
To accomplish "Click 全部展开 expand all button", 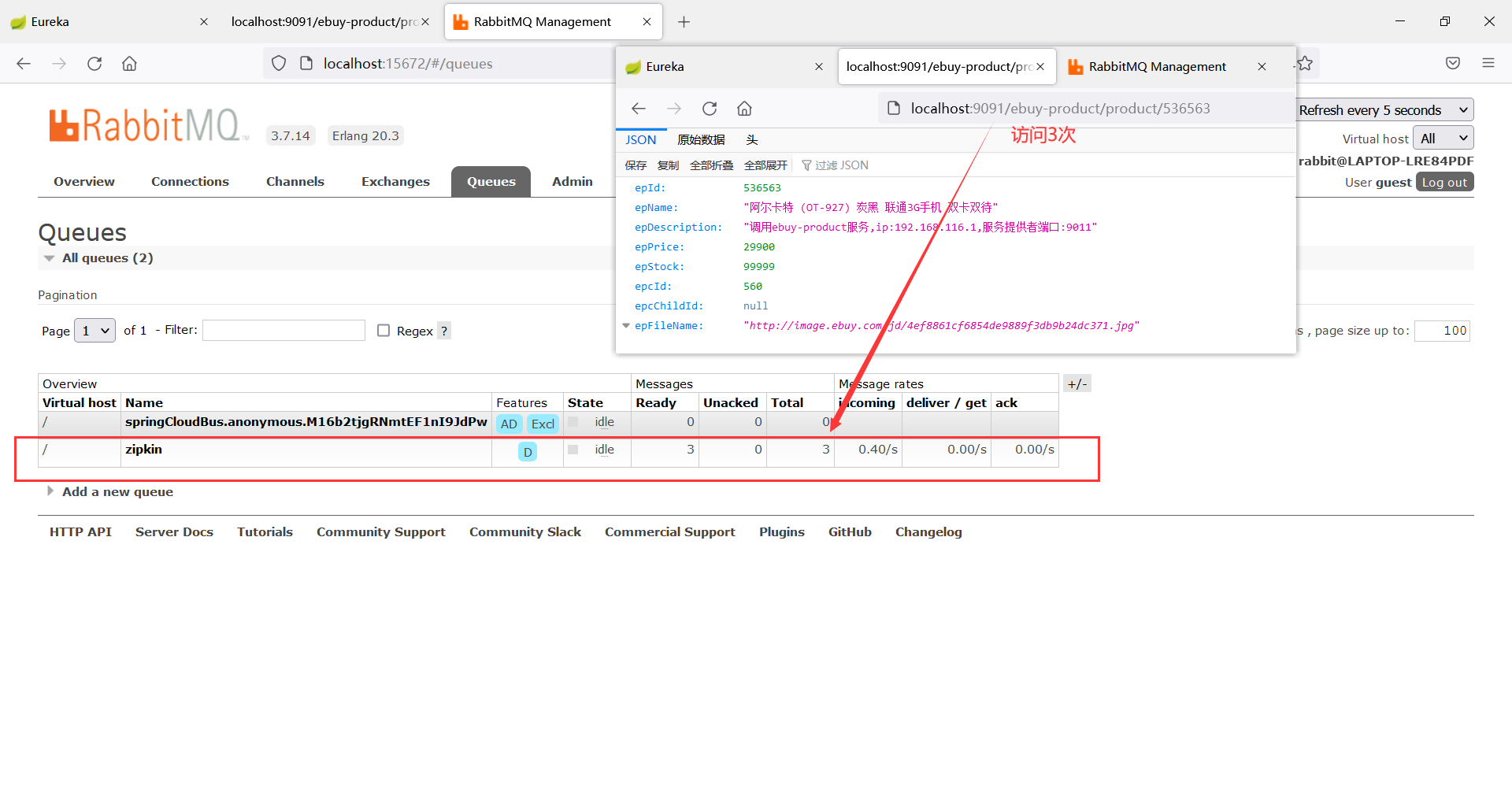I will click(765, 165).
